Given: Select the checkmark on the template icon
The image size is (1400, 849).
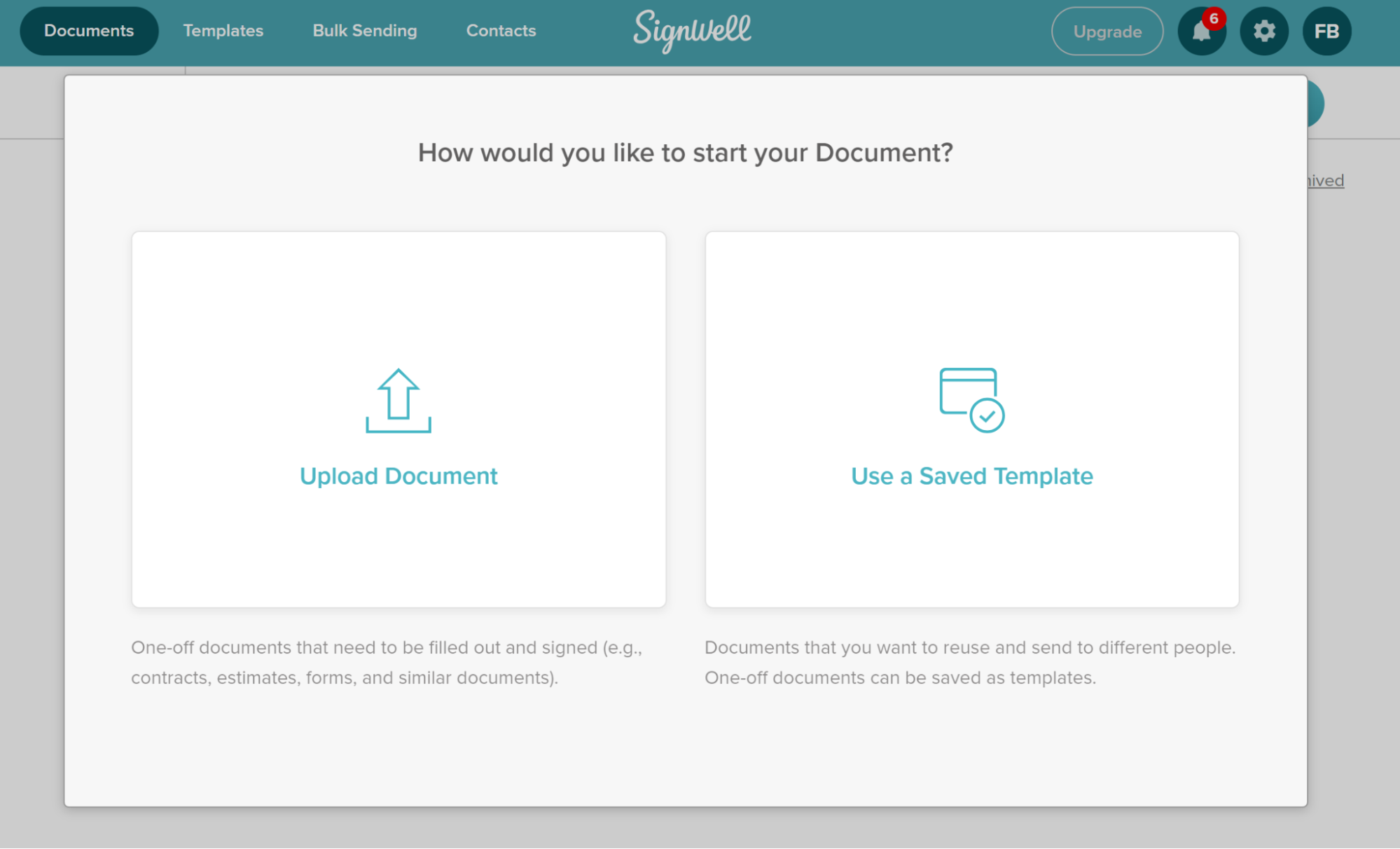Looking at the screenshot, I should click(x=987, y=415).
